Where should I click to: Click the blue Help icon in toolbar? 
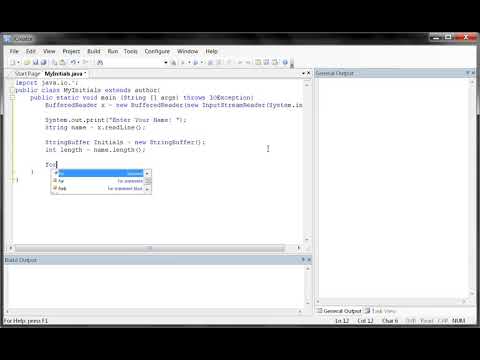click(x=285, y=62)
